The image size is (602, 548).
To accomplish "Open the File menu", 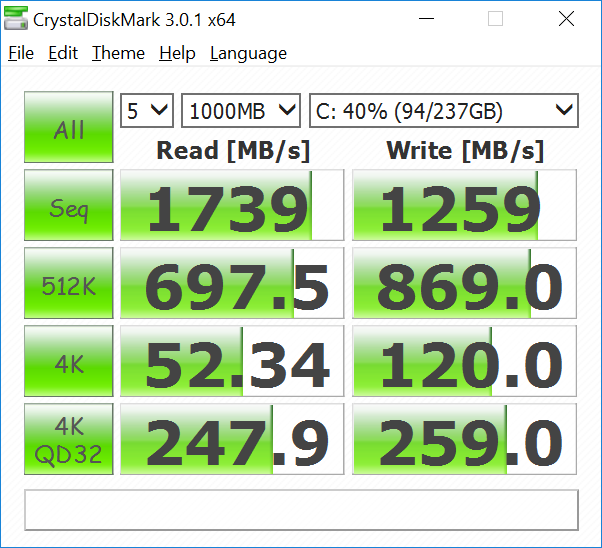I will click(x=21, y=53).
